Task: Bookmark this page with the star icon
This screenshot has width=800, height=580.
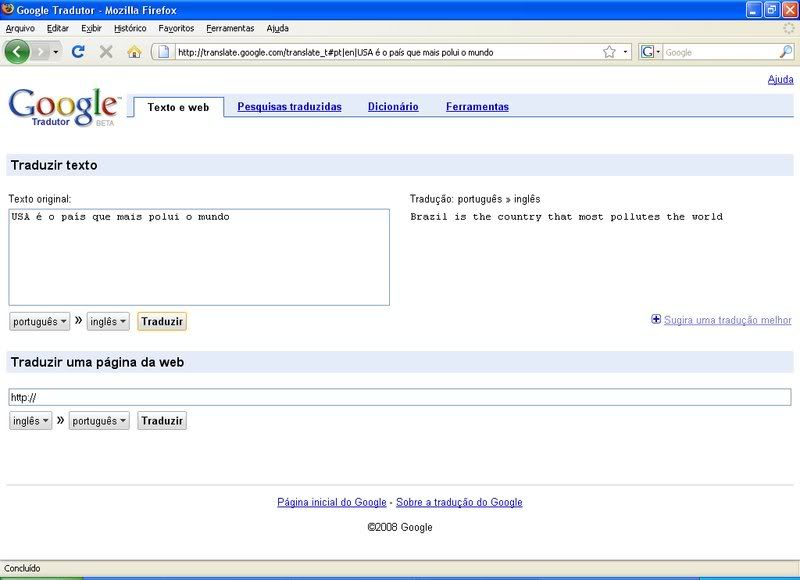Action: [x=609, y=52]
